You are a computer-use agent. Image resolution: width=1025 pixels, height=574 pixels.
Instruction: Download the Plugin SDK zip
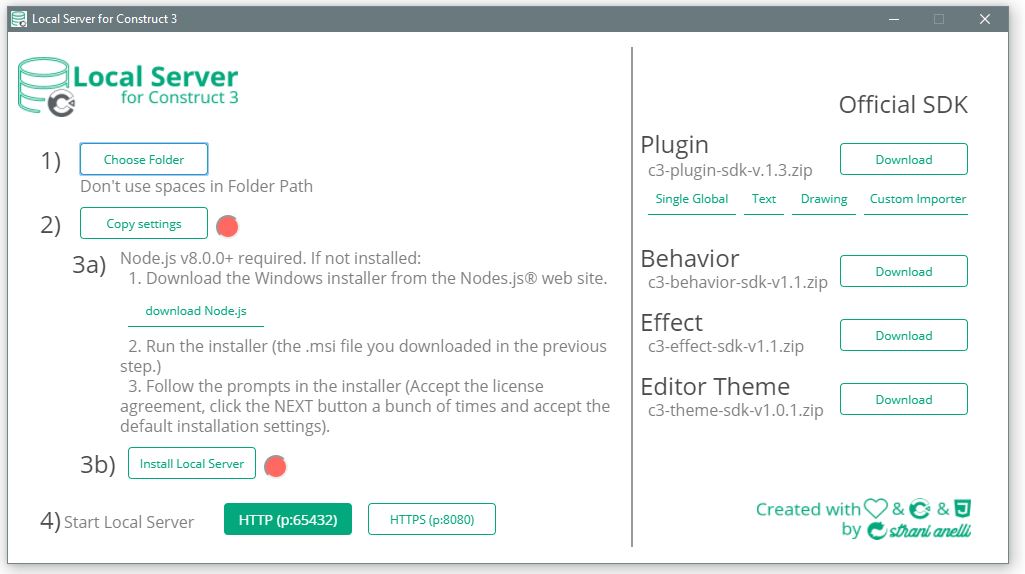[903, 160]
